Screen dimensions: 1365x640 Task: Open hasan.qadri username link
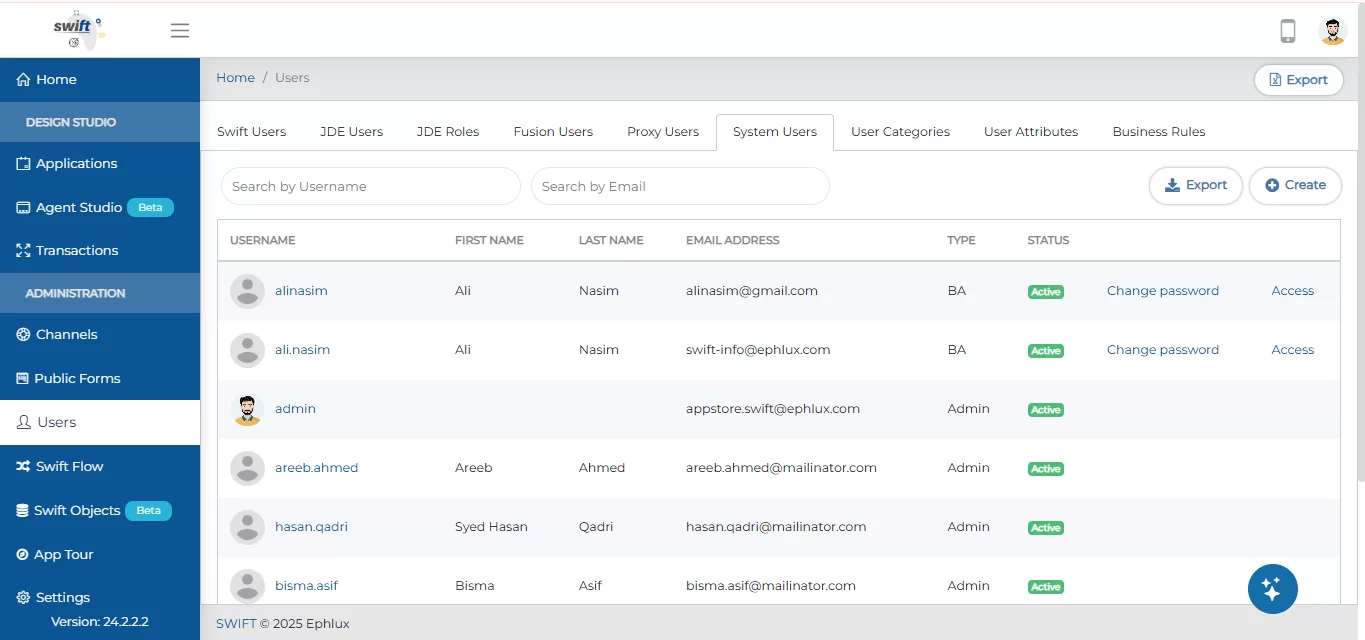point(311,527)
